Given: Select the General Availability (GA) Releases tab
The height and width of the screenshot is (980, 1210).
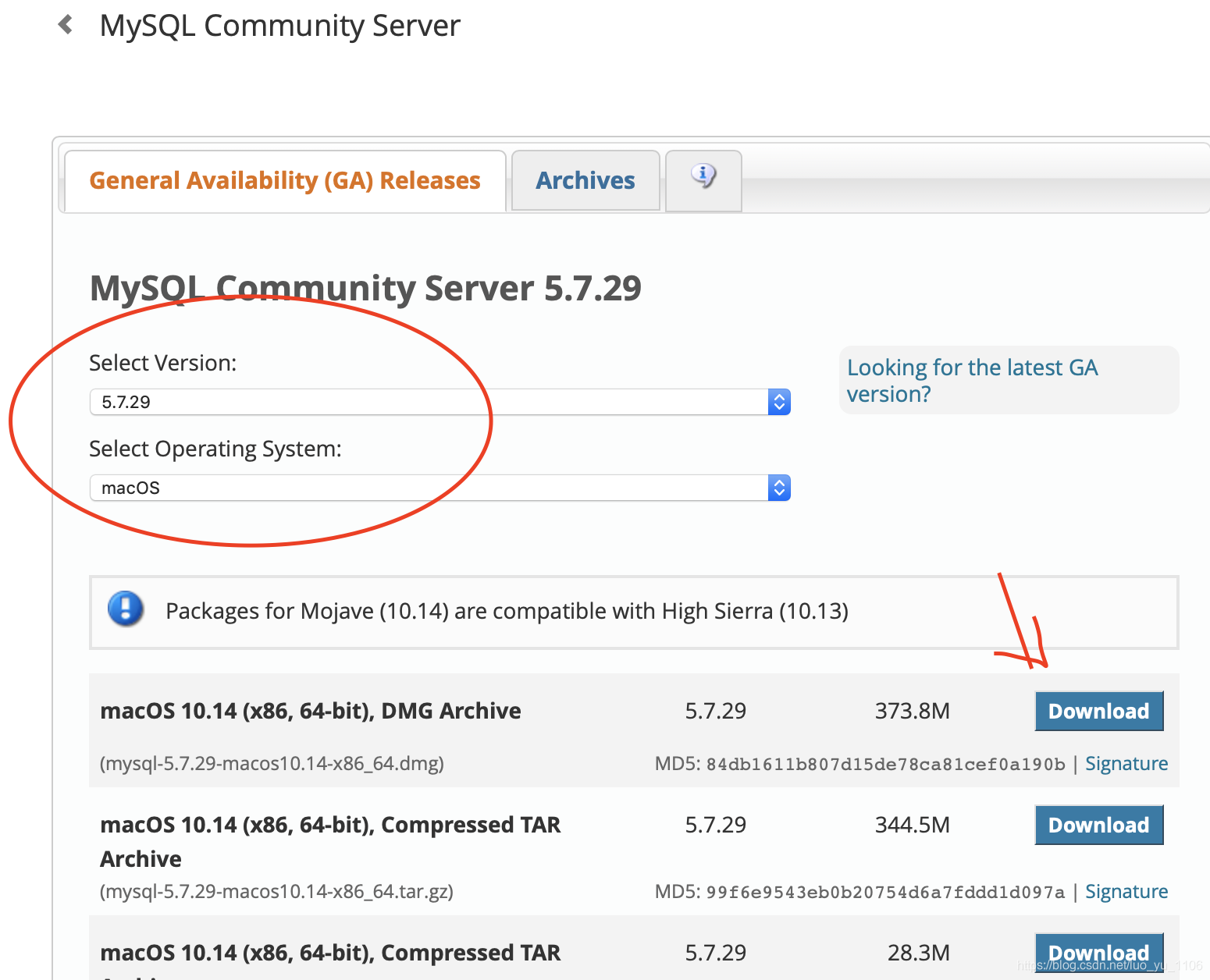Looking at the screenshot, I should [284, 180].
